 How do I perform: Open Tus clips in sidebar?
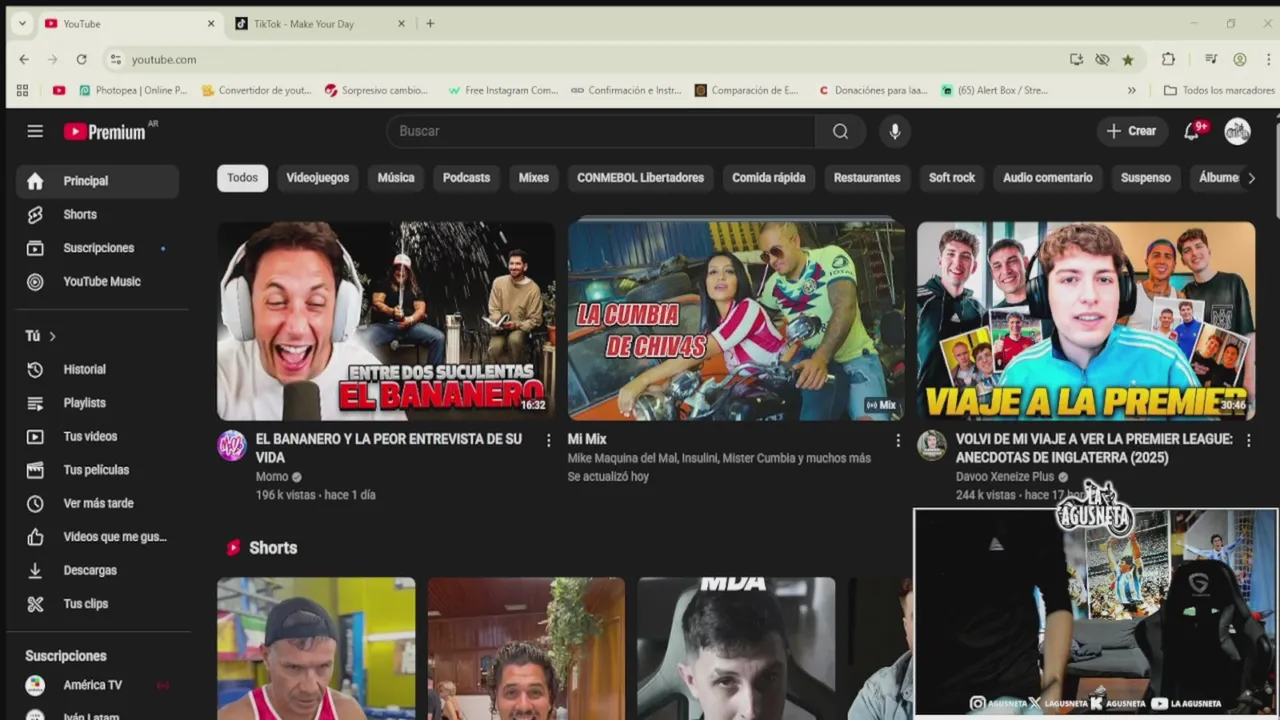pos(97,604)
